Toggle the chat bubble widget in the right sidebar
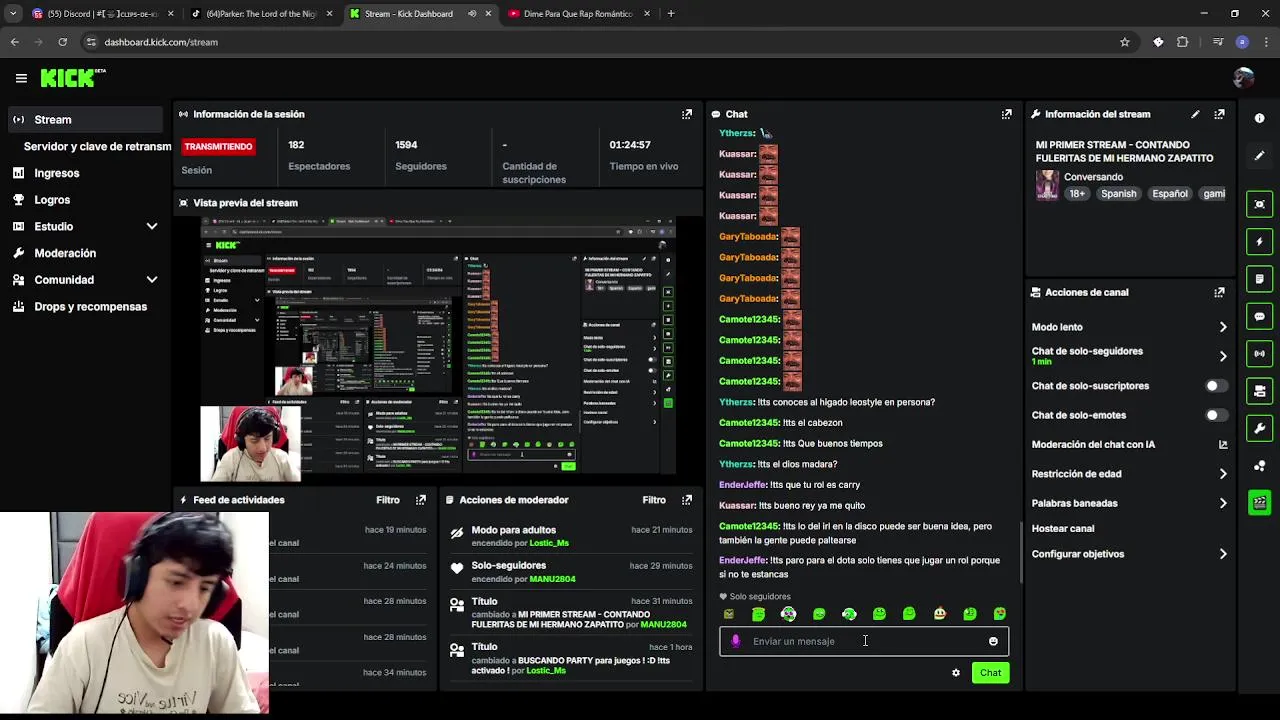 pyautogui.click(x=1259, y=316)
